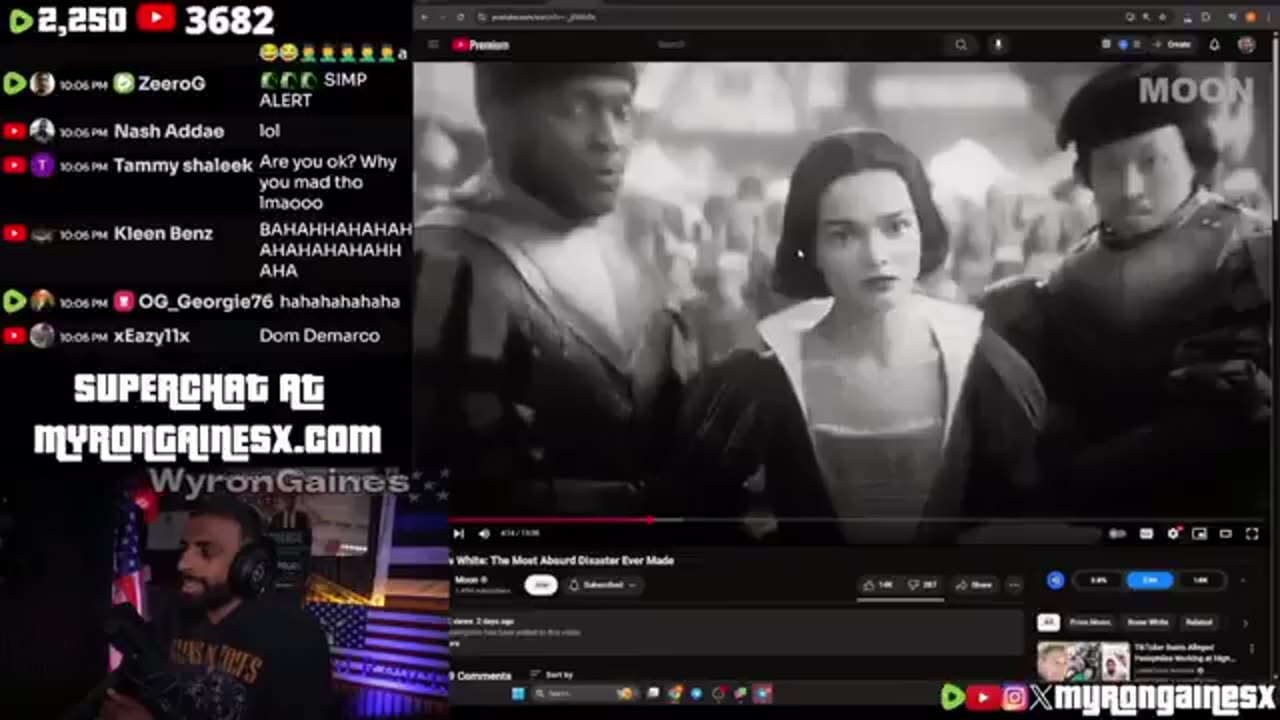Toggle subtitles closed captions button

pos(1146,534)
